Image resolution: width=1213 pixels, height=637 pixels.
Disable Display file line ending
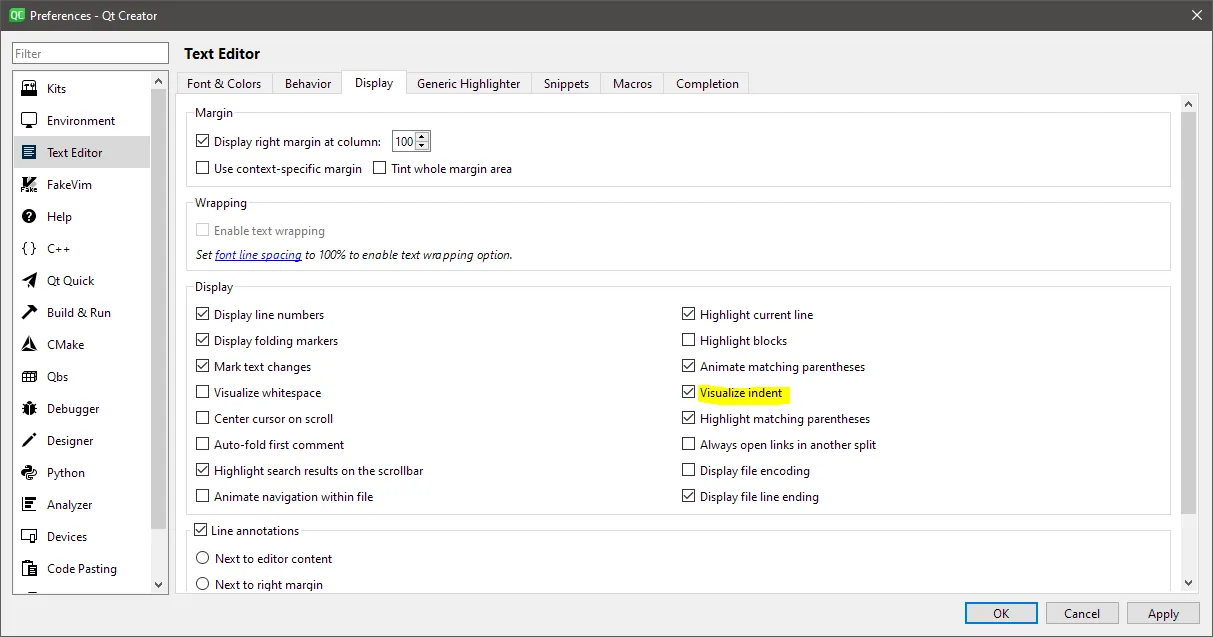click(688, 496)
